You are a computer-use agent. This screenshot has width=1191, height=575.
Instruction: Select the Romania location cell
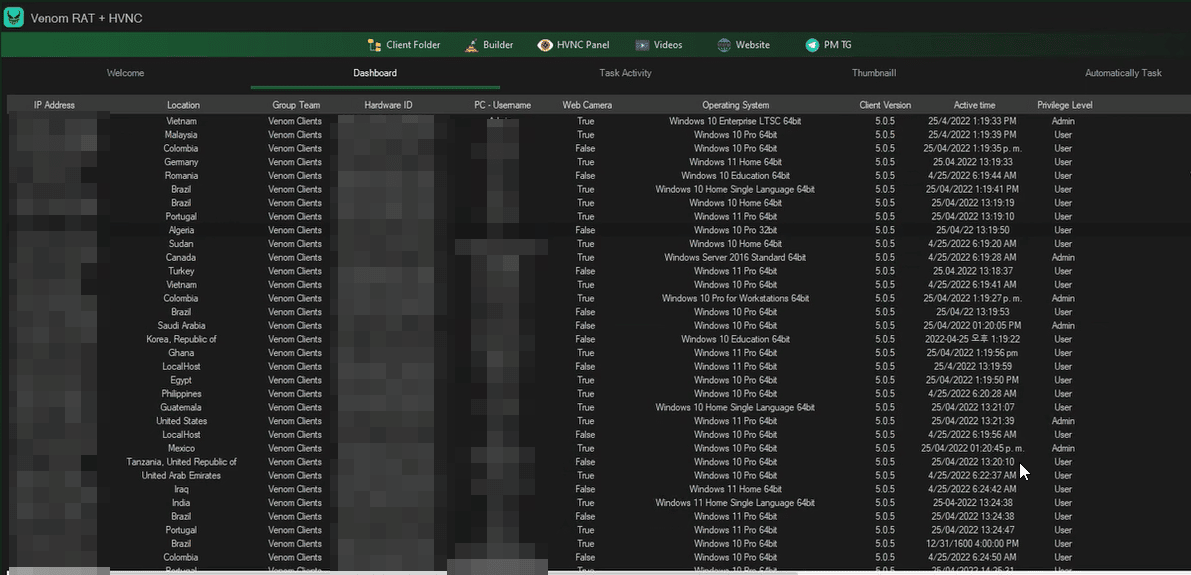pos(182,175)
